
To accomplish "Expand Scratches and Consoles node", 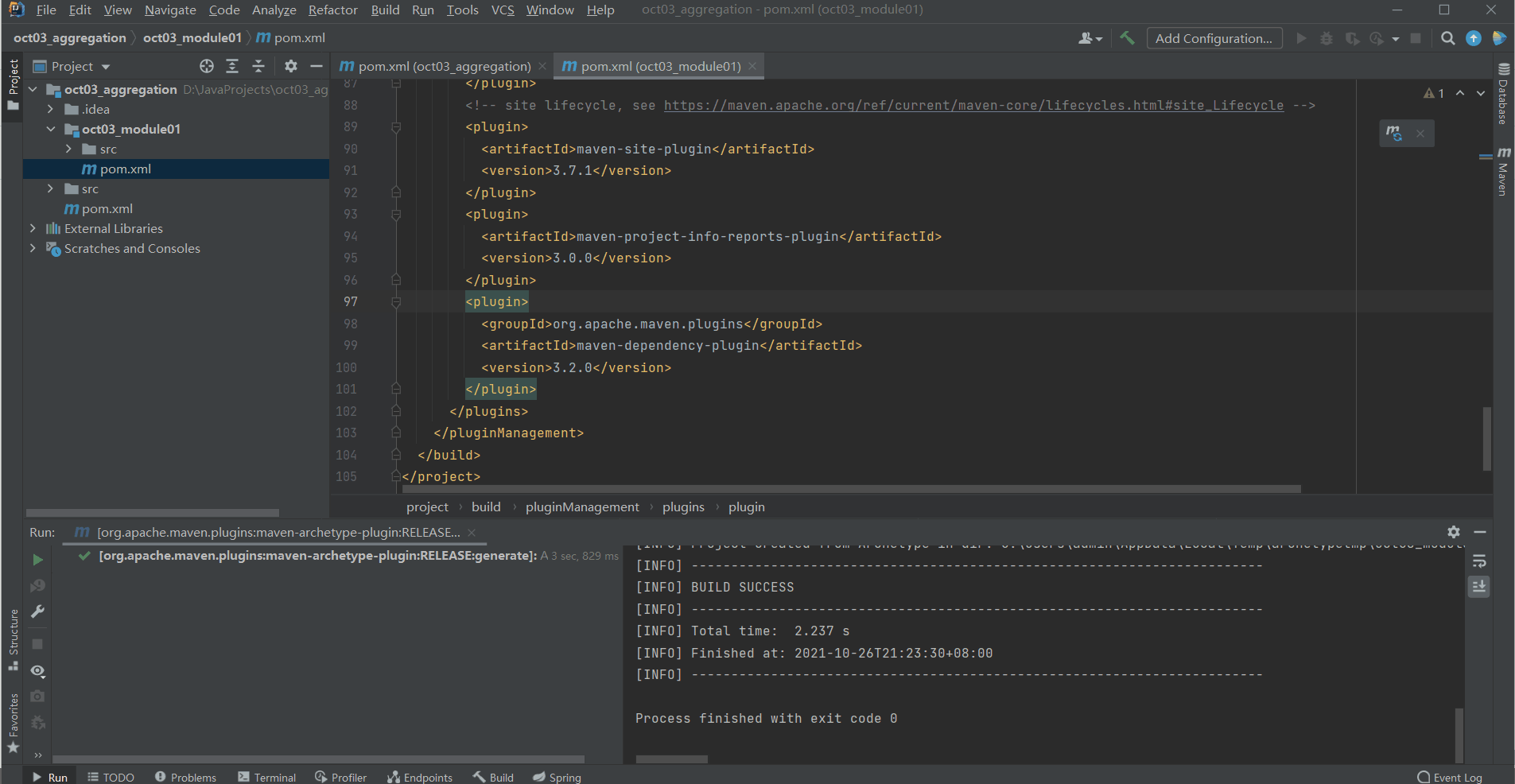I will coord(33,248).
